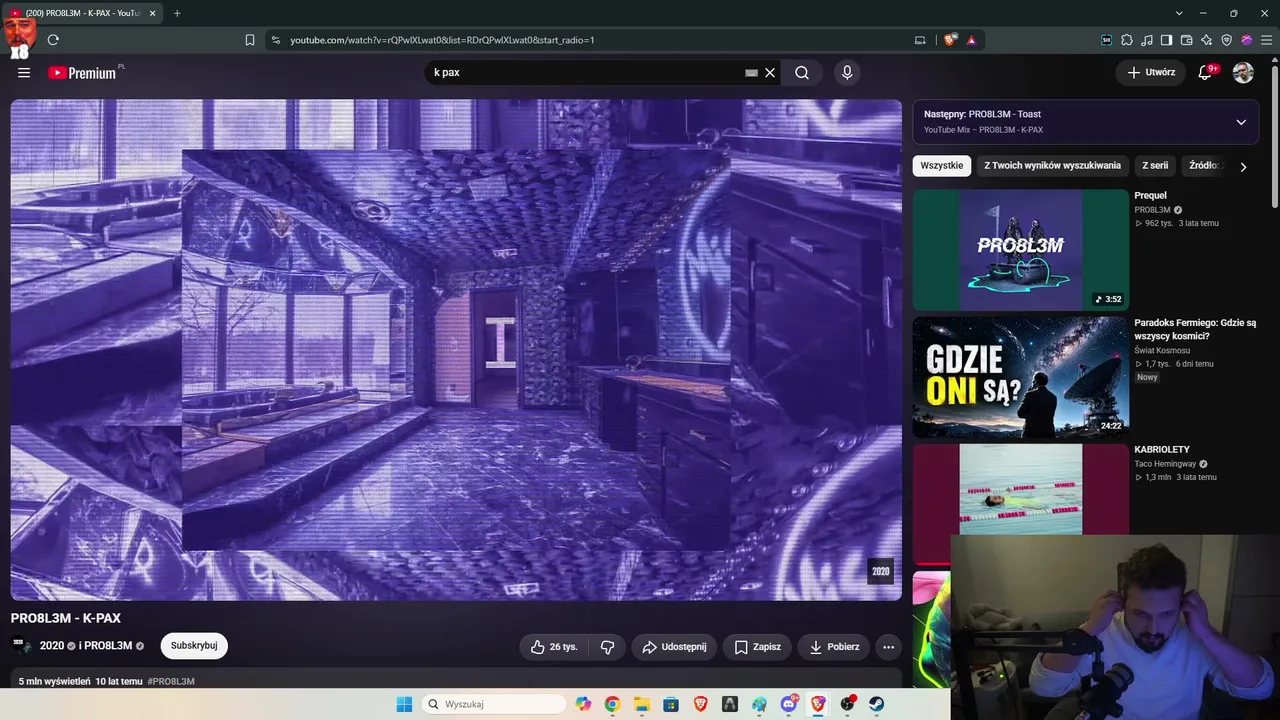This screenshot has height=720, width=1280.
Task: Open the media control music note
Action: pyautogui.click(x=1147, y=40)
